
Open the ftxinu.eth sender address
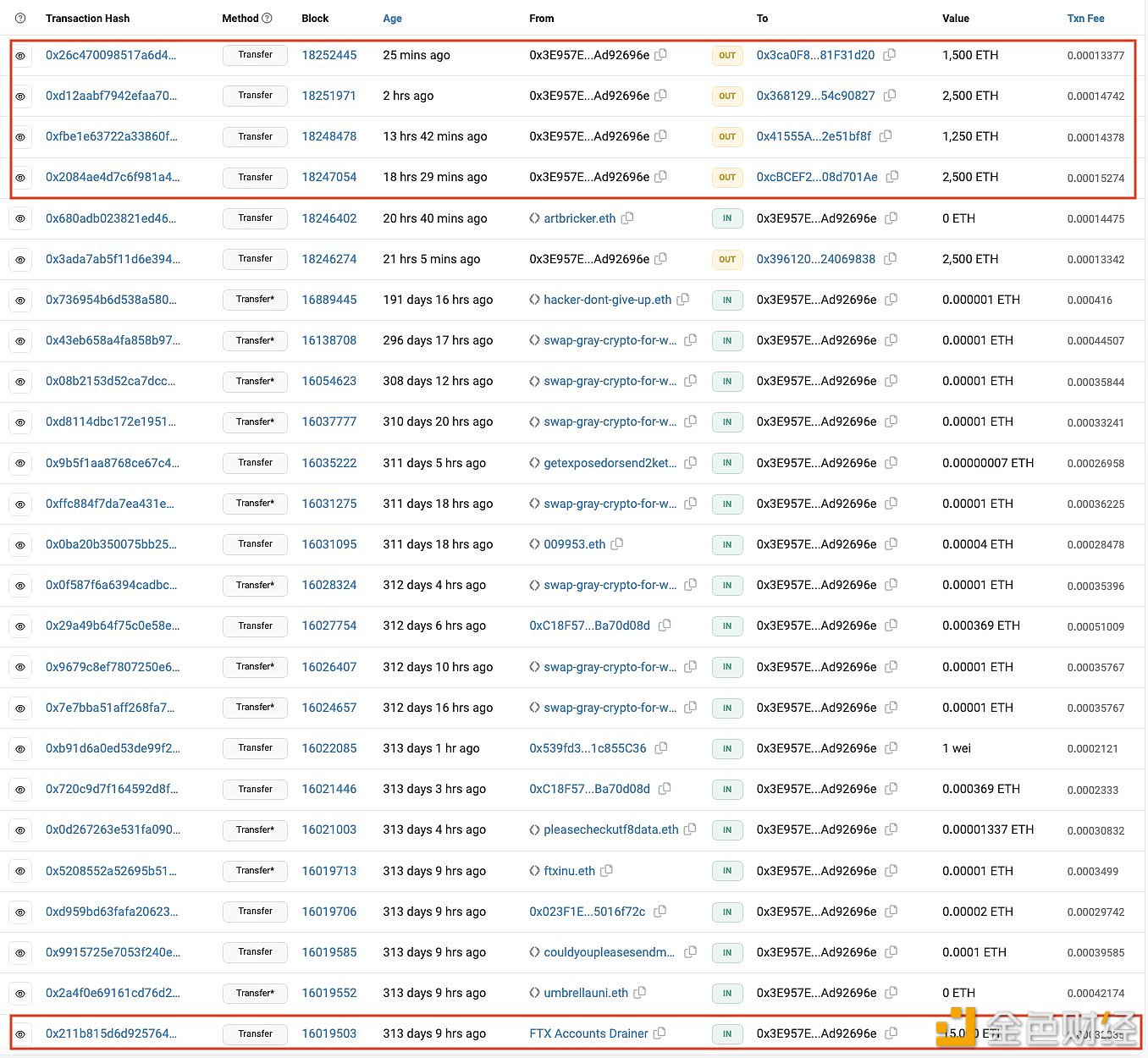[569, 871]
